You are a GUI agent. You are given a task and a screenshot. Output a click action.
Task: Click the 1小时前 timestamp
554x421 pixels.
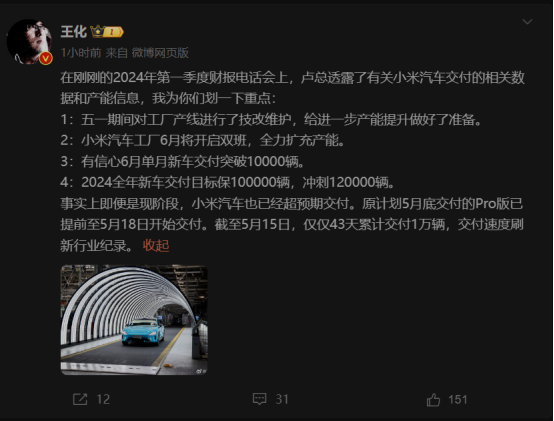tap(81, 53)
